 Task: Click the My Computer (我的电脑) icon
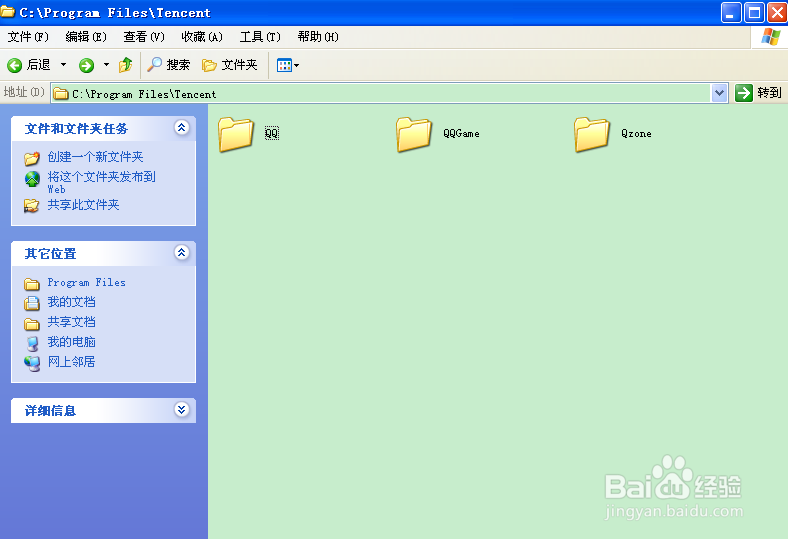tap(32, 344)
